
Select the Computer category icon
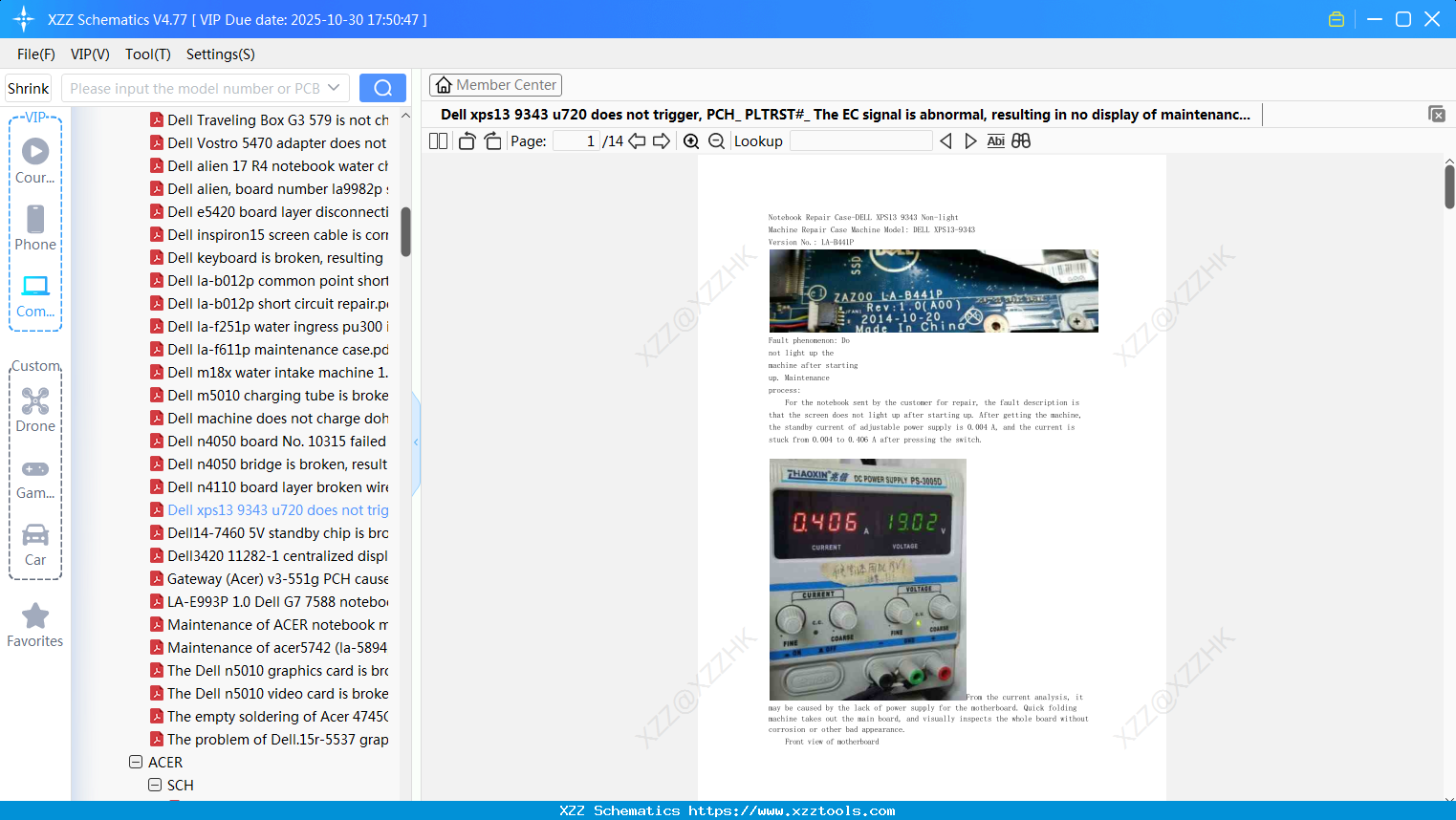coord(35,295)
